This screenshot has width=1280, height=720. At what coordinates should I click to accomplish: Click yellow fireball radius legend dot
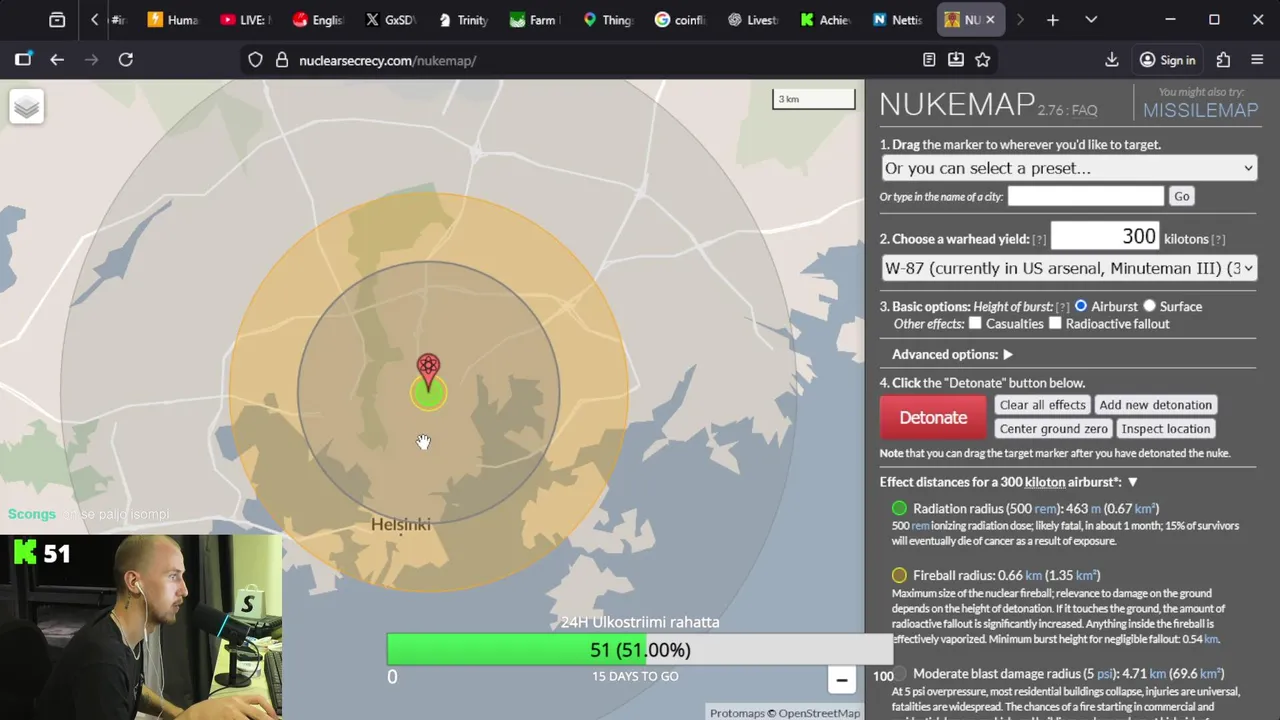[x=899, y=575]
